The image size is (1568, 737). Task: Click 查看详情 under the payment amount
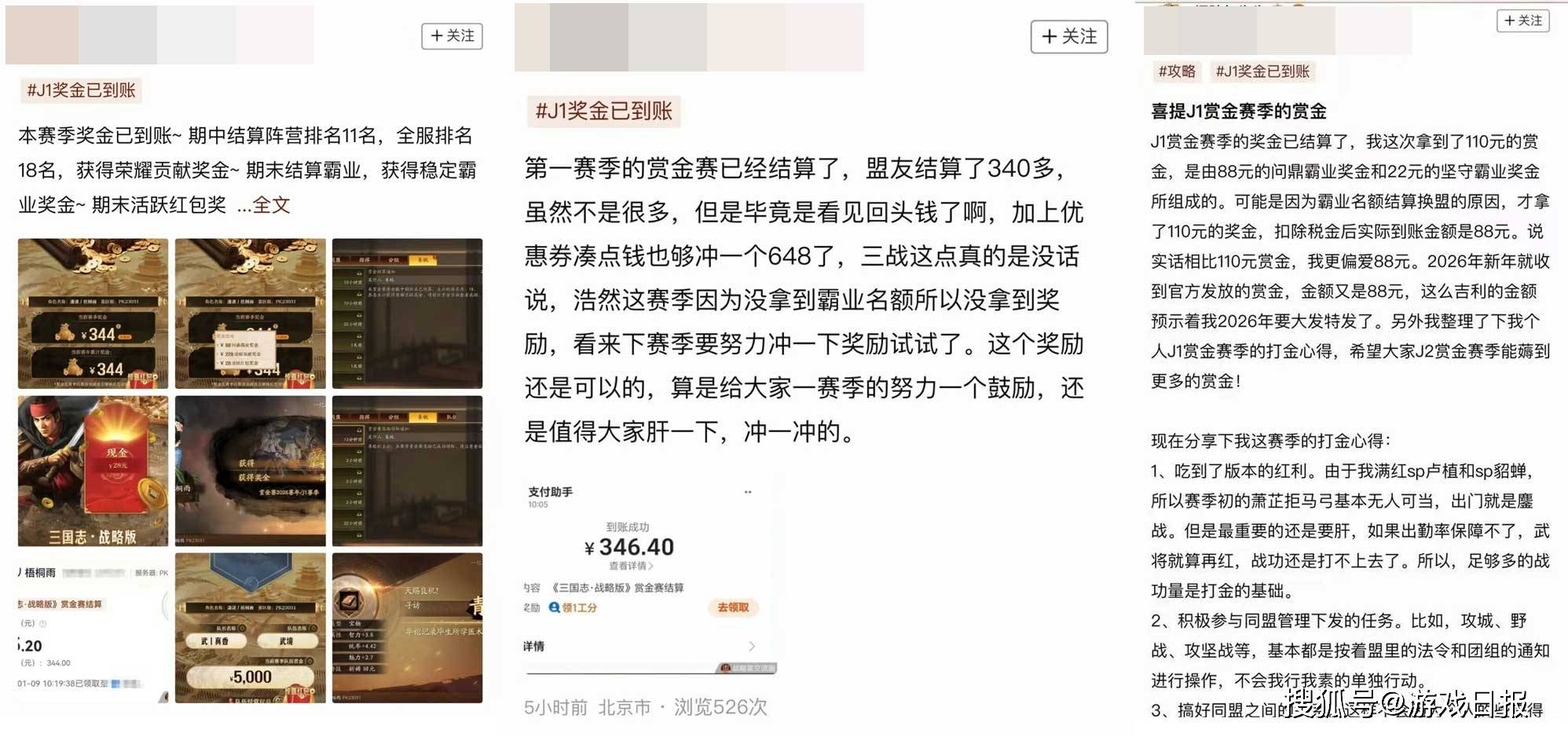(631, 566)
